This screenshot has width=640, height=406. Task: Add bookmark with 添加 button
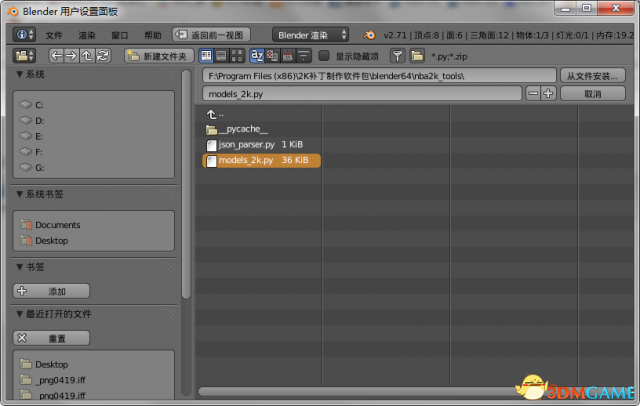pyautogui.click(x=51, y=291)
